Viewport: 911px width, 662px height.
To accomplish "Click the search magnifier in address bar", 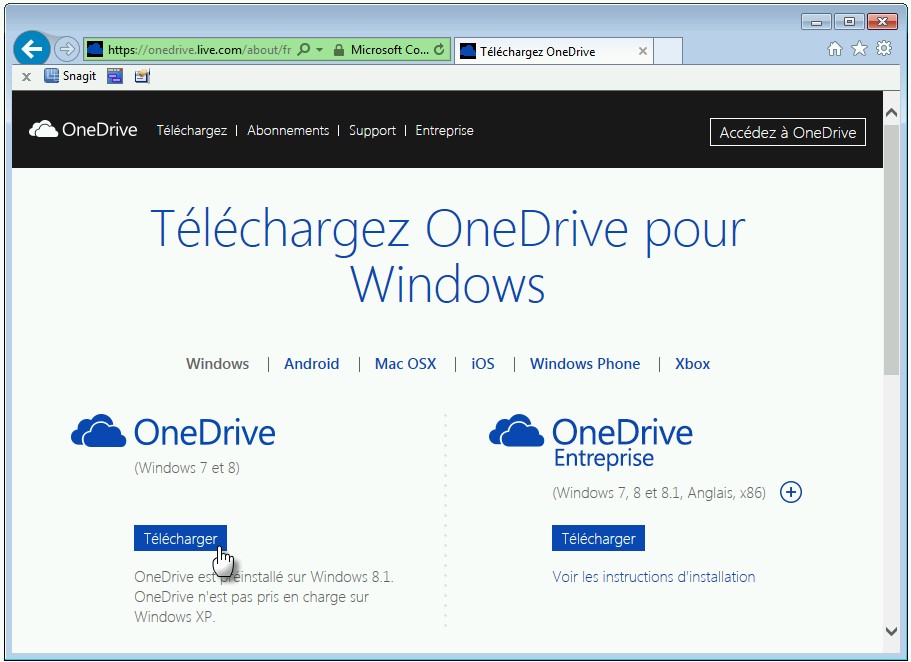I will [x=304, y=49].
